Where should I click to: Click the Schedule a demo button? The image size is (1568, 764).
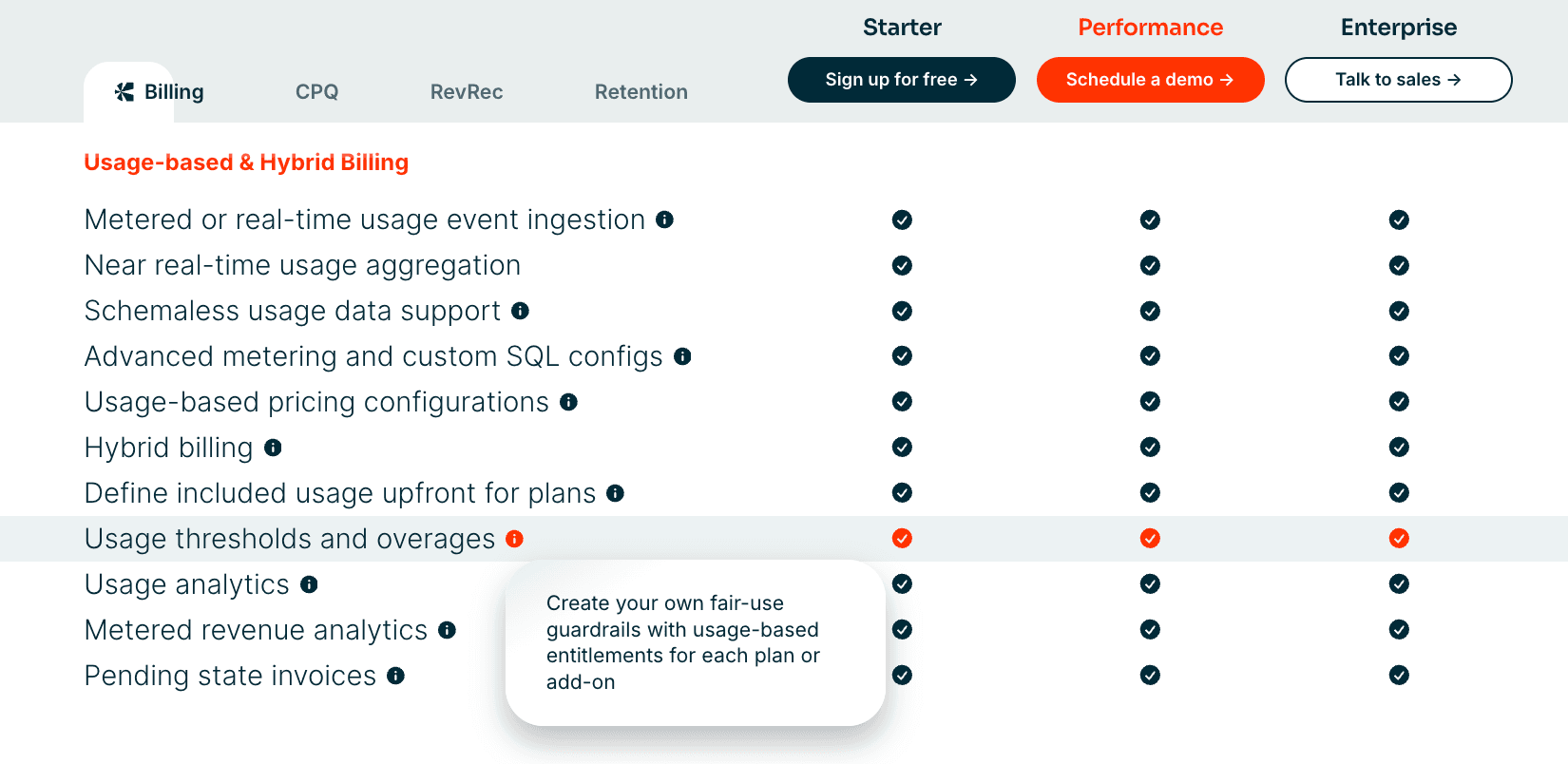[1150, 80]
